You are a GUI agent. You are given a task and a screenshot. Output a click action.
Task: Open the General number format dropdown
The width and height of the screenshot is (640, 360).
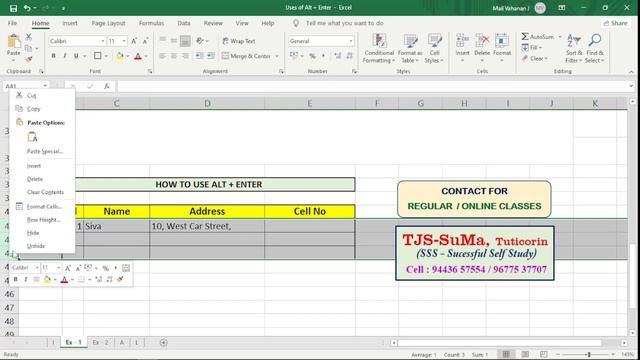351,41
